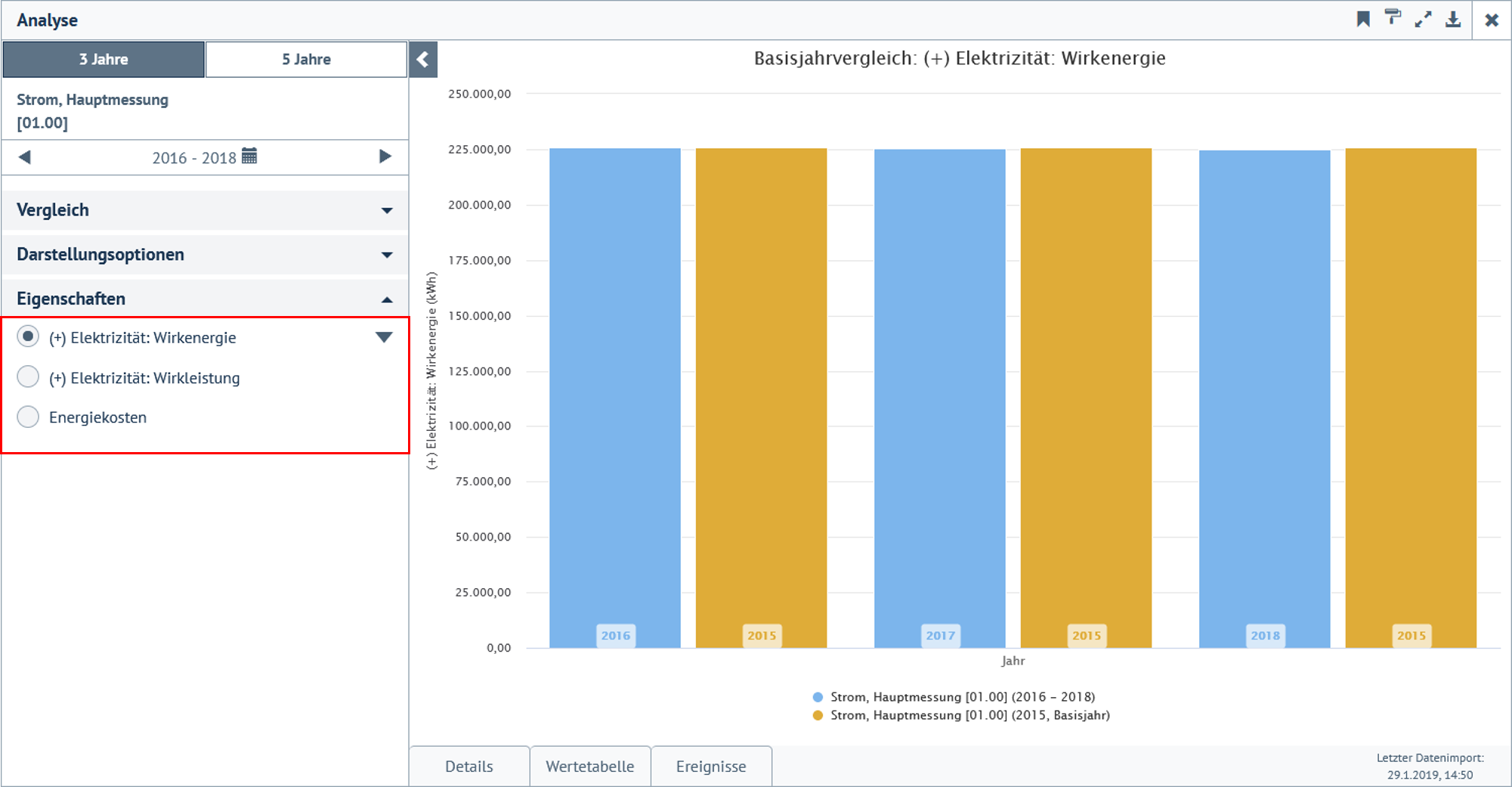This screenshot has width=1512, height=787.
Task: Select the Energiekosten radio button
Action: pyautogui.click(x=28, y=417)
